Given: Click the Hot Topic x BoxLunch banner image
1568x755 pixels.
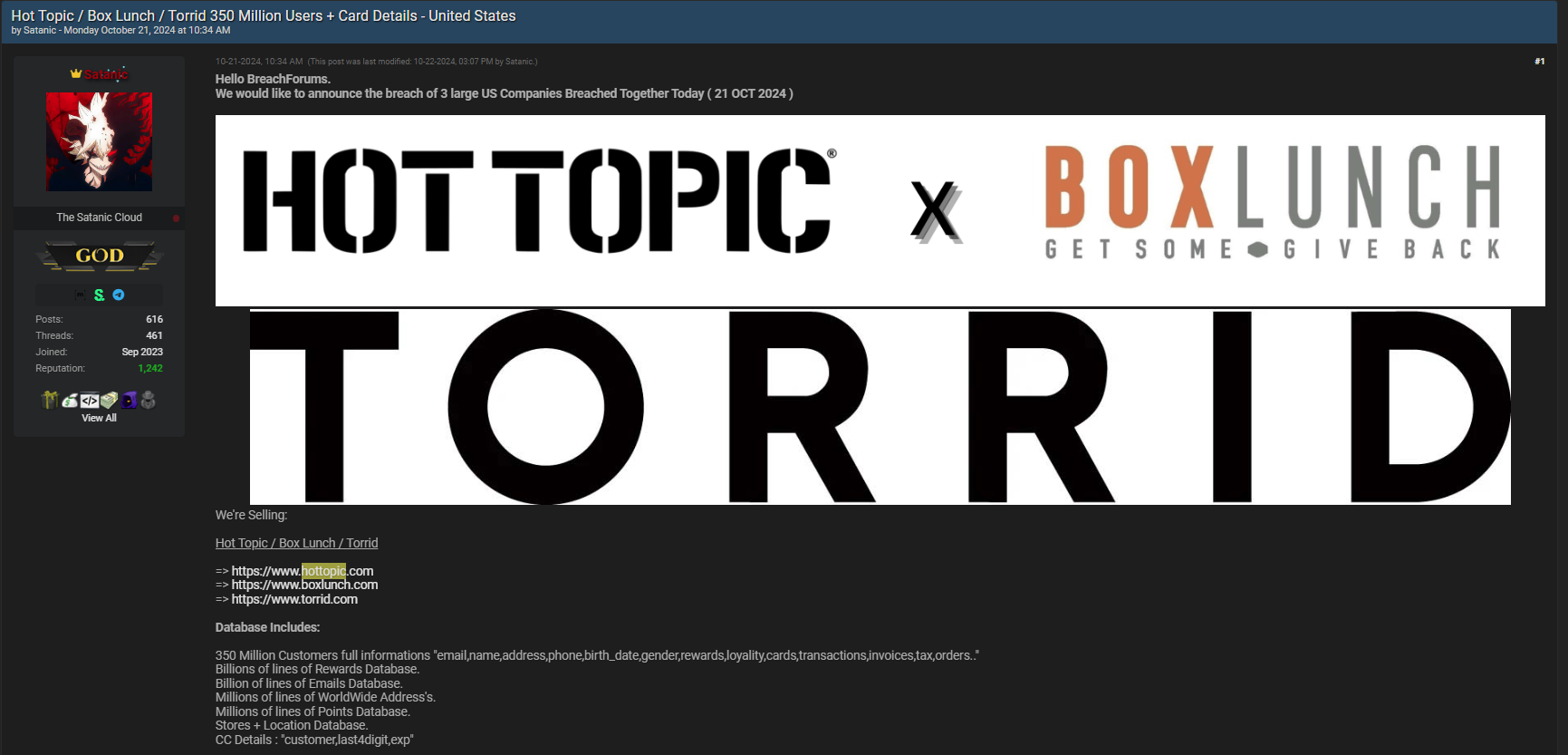Looking at the screenshot, I should [x=880, y=210].
